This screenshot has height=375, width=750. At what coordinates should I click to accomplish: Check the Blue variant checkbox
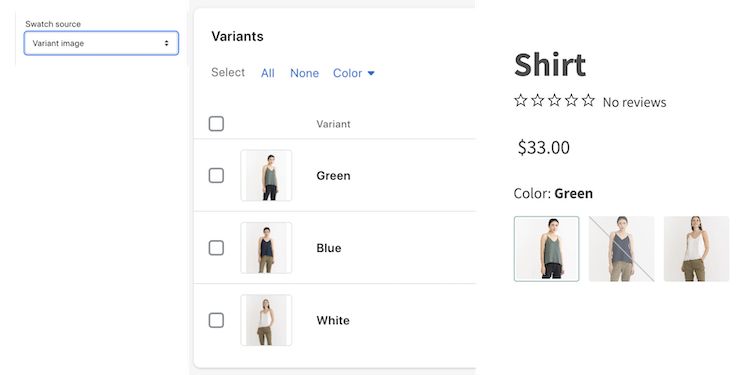click(x=216, y=248)
